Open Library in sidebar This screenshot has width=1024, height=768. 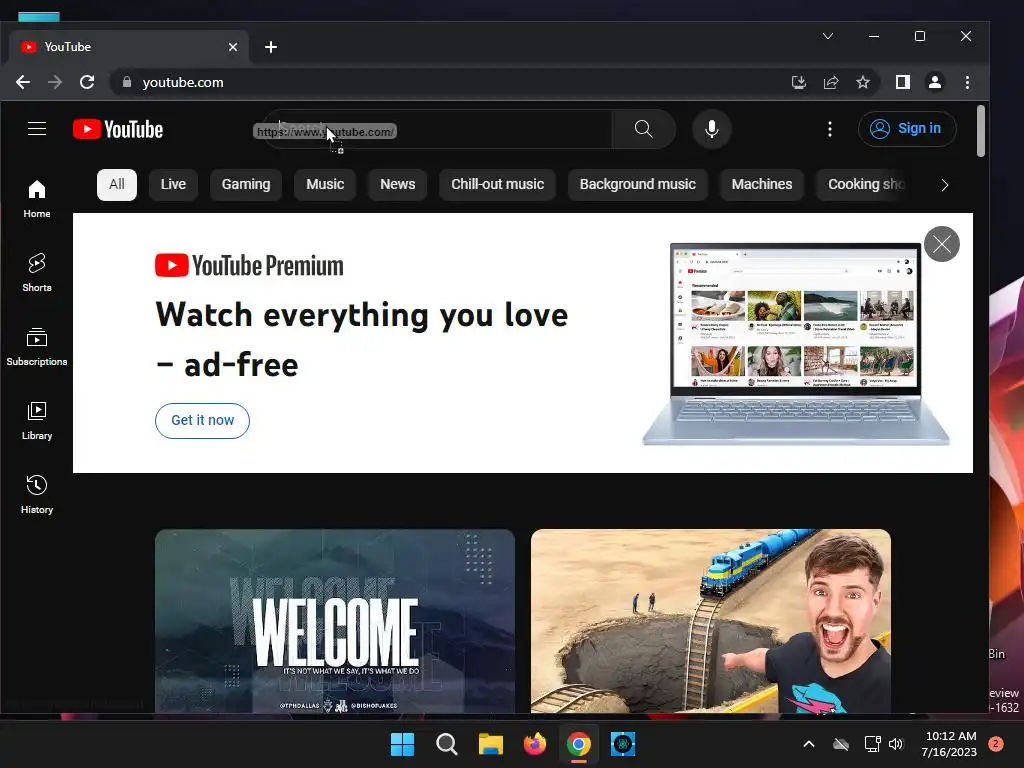pyautogui.click(x=37, y=421)
